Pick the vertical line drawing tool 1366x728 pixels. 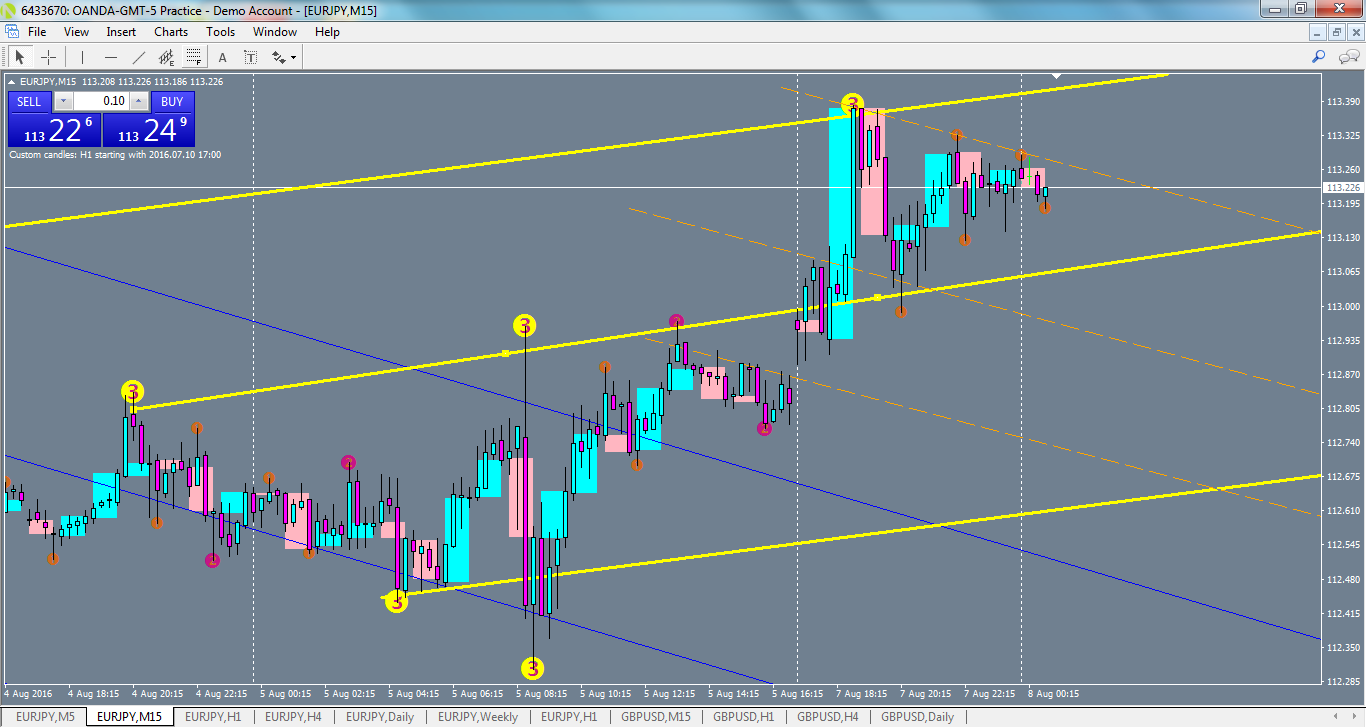coord(82,57)
